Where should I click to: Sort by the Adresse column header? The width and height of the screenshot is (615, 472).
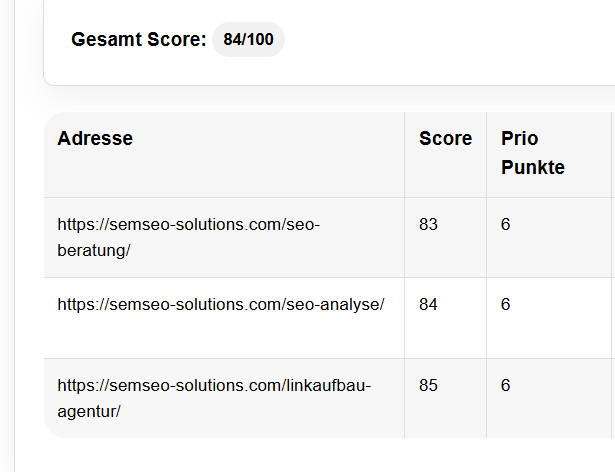(x=95, y=139)
